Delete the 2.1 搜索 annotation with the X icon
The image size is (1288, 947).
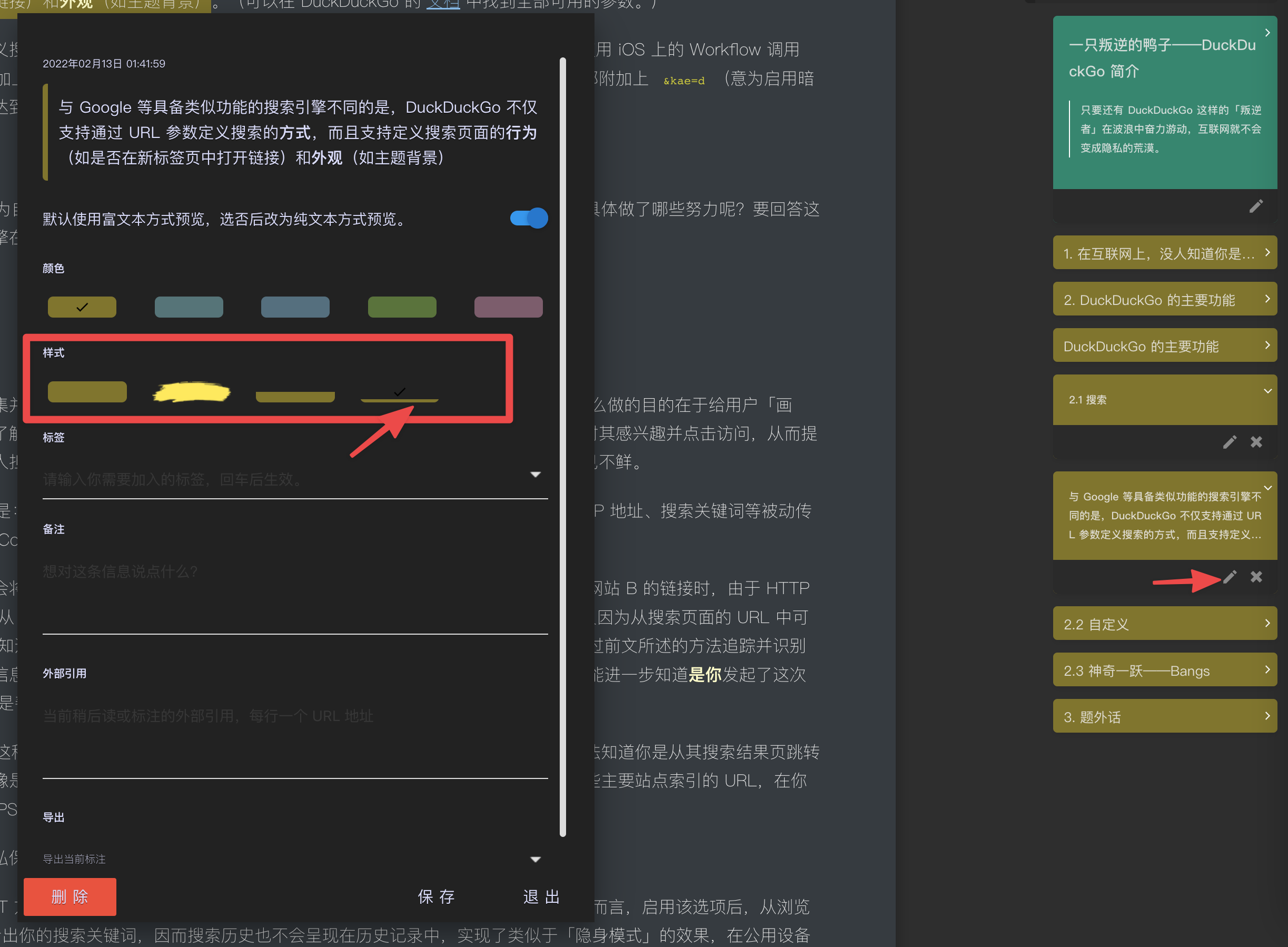point(1256,442)
